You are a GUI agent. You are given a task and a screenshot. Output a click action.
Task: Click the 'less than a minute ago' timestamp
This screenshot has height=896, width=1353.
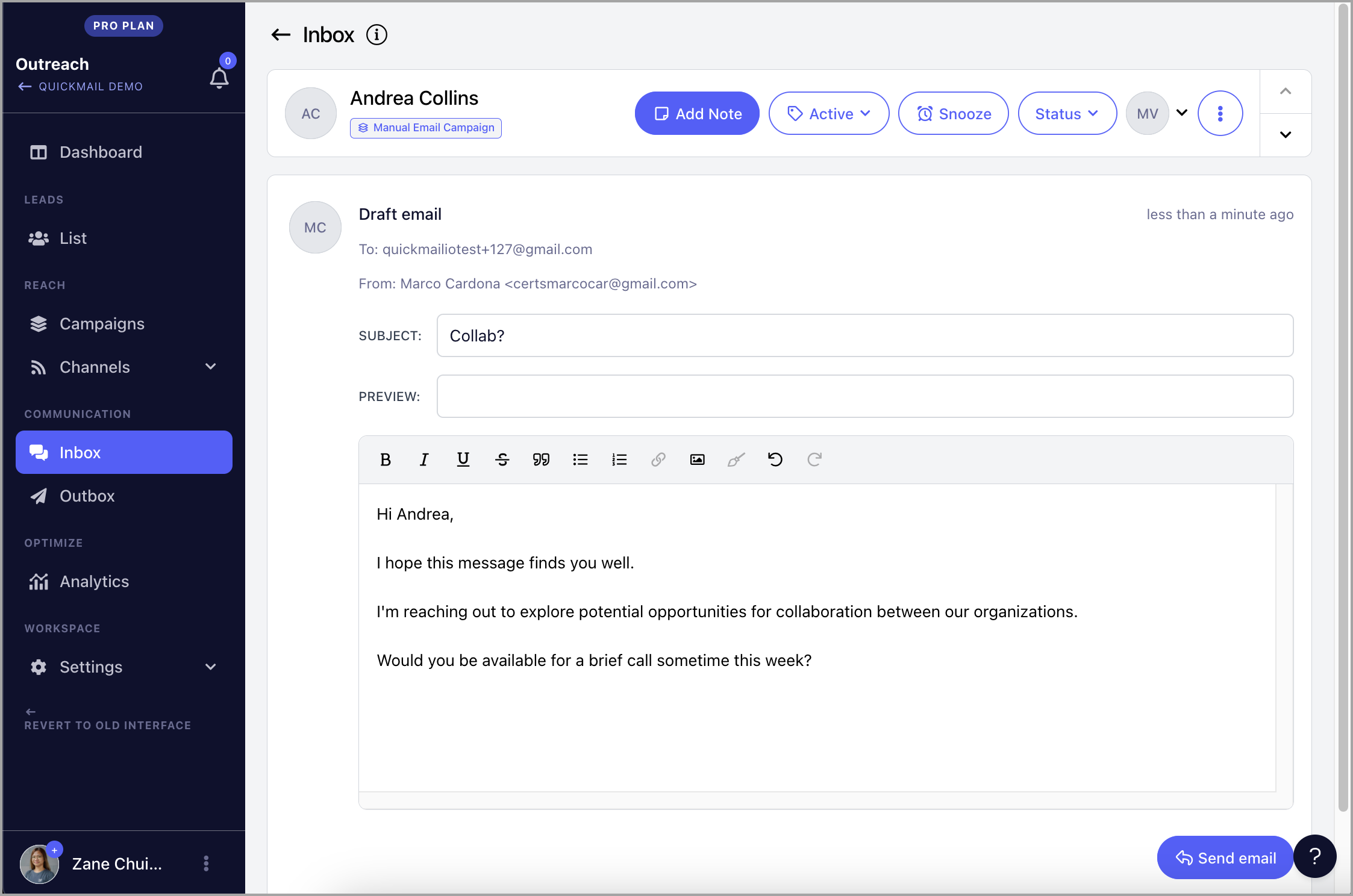coord(1220,214)
